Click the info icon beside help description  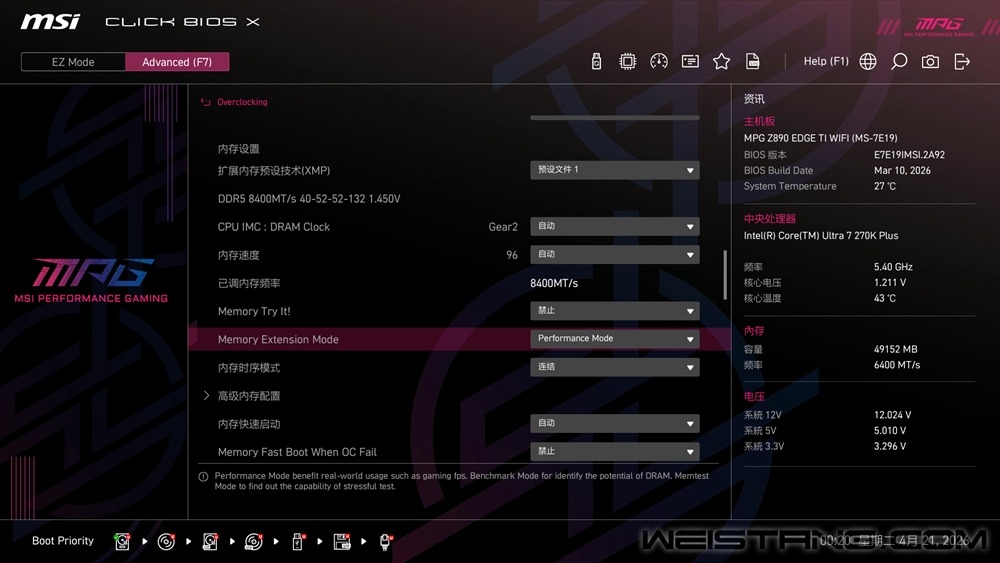[203, 477]
